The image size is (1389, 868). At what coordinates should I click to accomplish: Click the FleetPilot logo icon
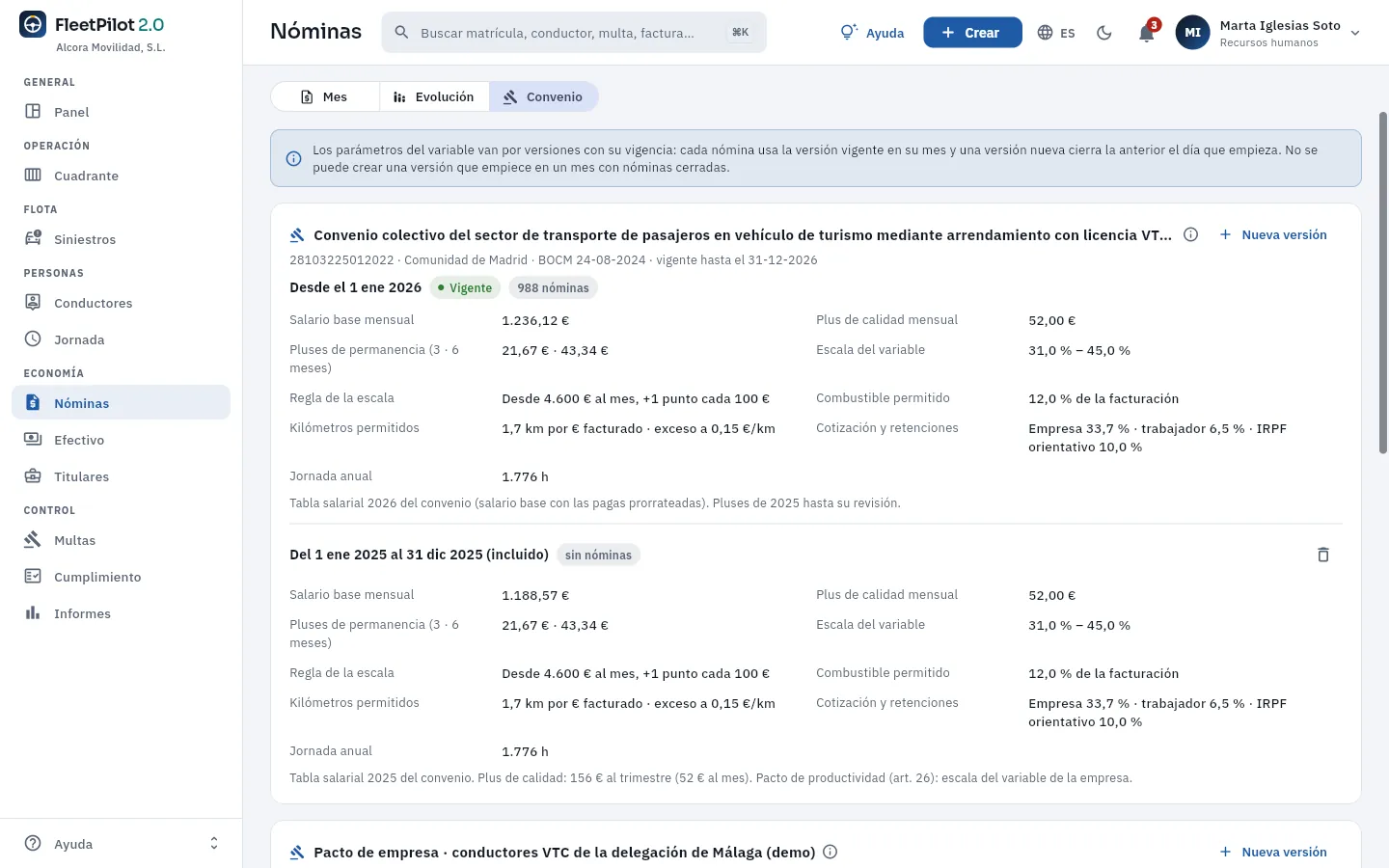tap(33, 25)
